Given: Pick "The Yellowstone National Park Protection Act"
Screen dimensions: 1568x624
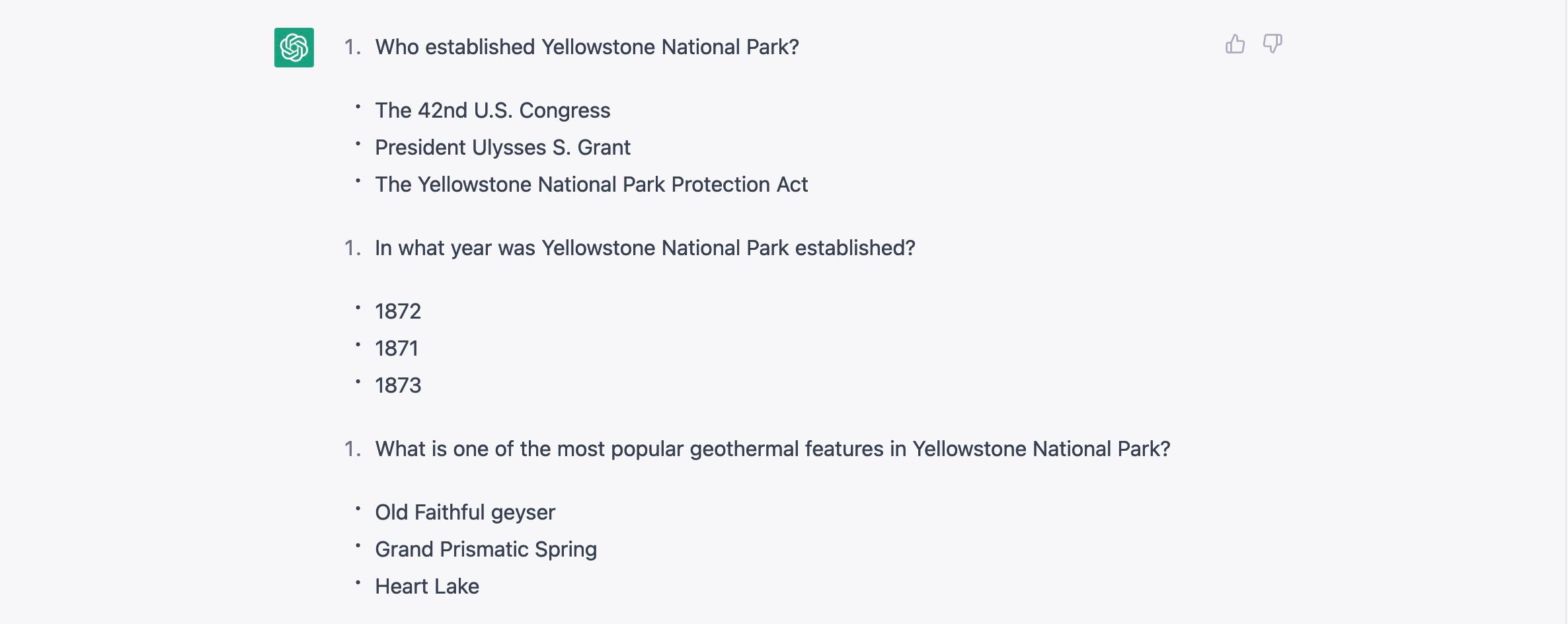Looking at the screenshot, I should pyautogui.click(x=591, y=184).
